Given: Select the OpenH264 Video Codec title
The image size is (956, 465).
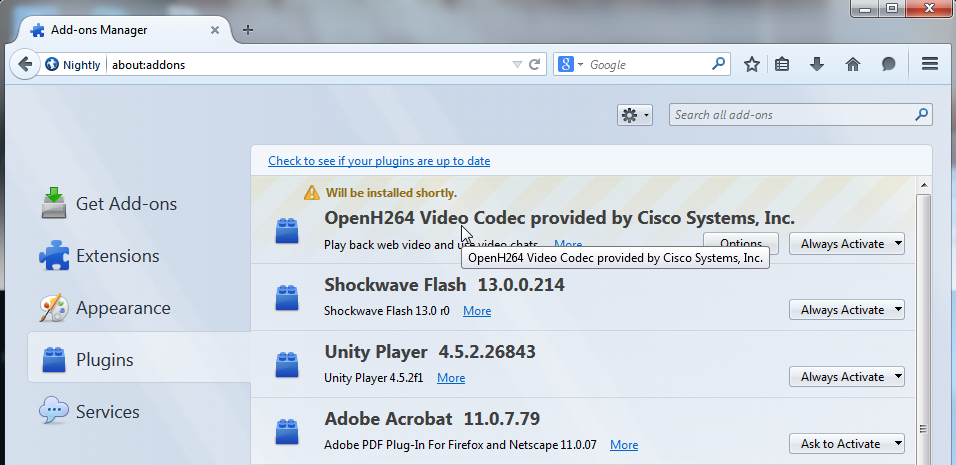Looking at the screenshot, I should tap(559, 218).
